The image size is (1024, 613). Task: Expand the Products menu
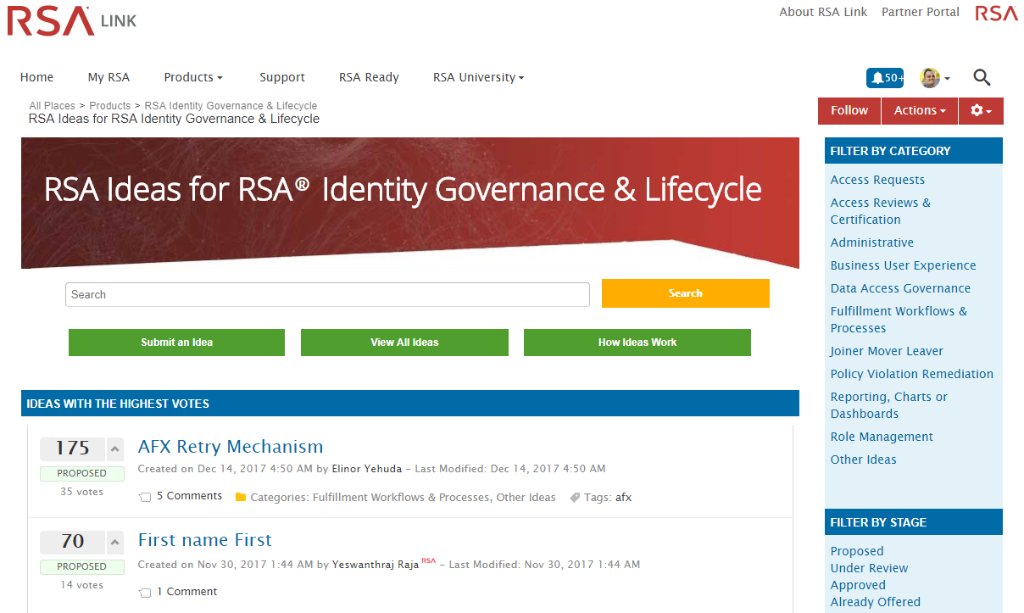pos(193,77)
